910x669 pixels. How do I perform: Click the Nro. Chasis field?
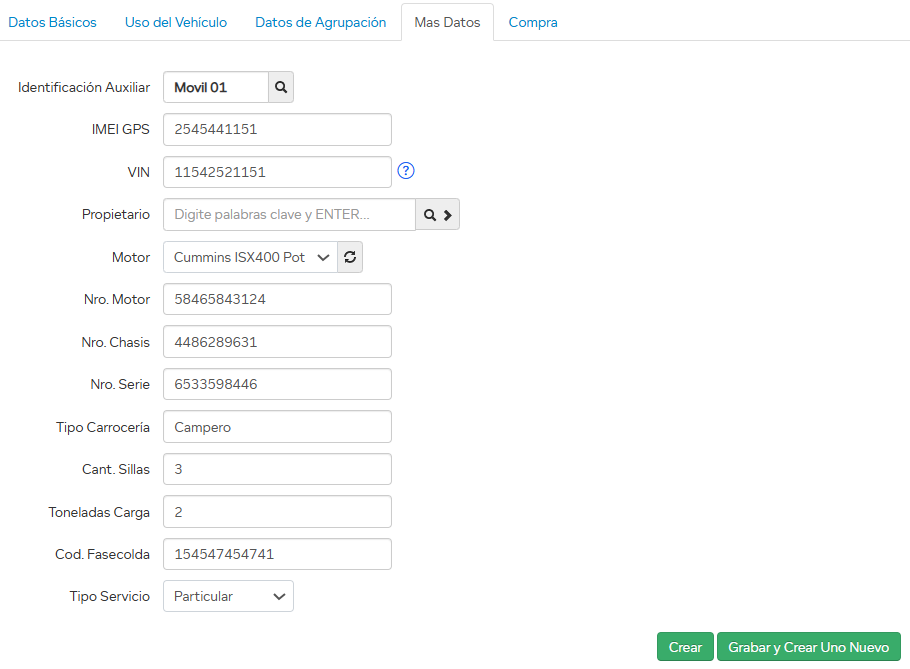[277, 342]
